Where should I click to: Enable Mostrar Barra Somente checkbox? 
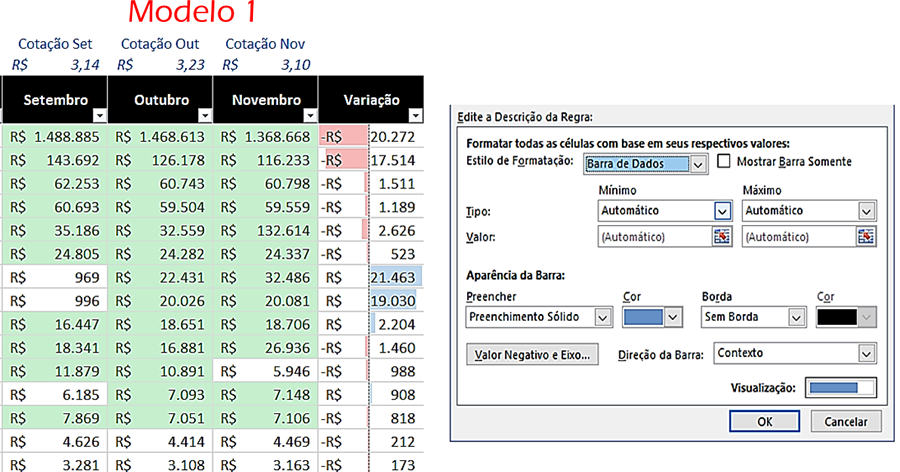724,161
